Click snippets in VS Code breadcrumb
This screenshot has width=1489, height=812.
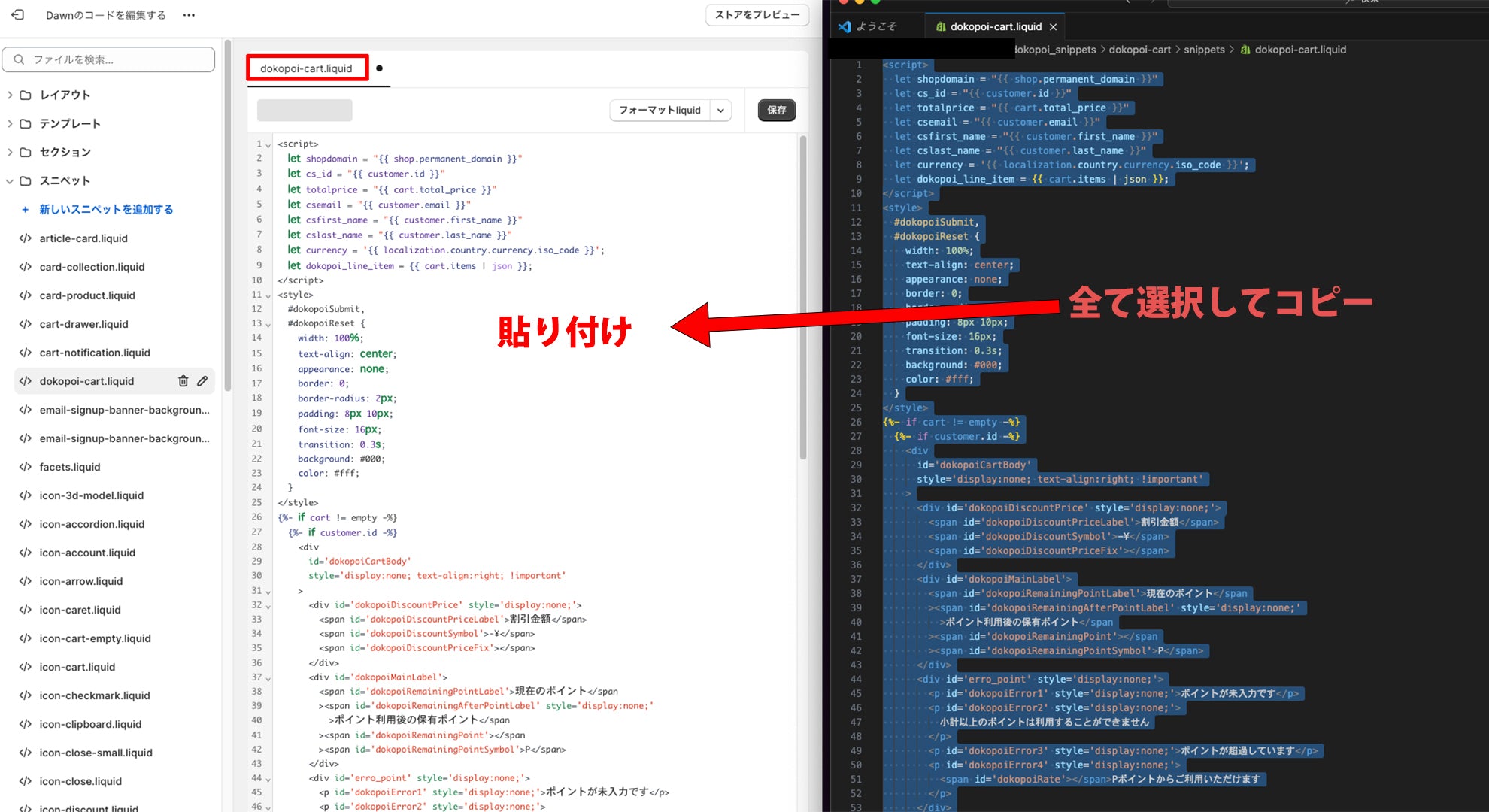pos(1204,50)
